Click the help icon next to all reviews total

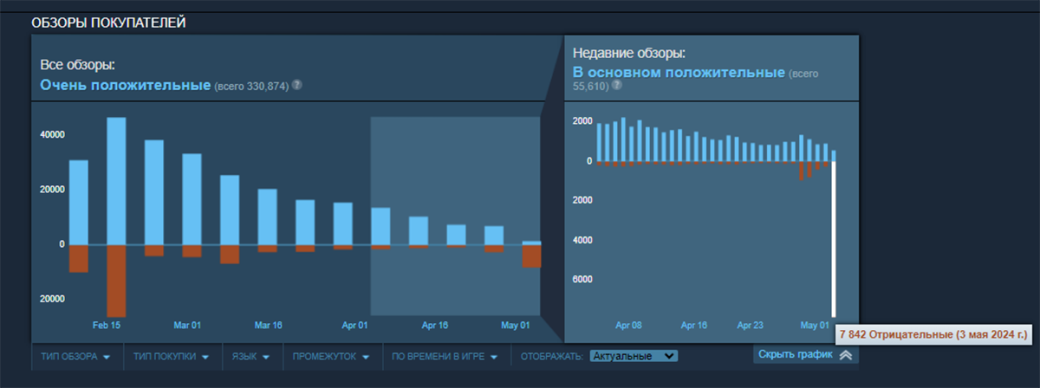coord(297,85)
